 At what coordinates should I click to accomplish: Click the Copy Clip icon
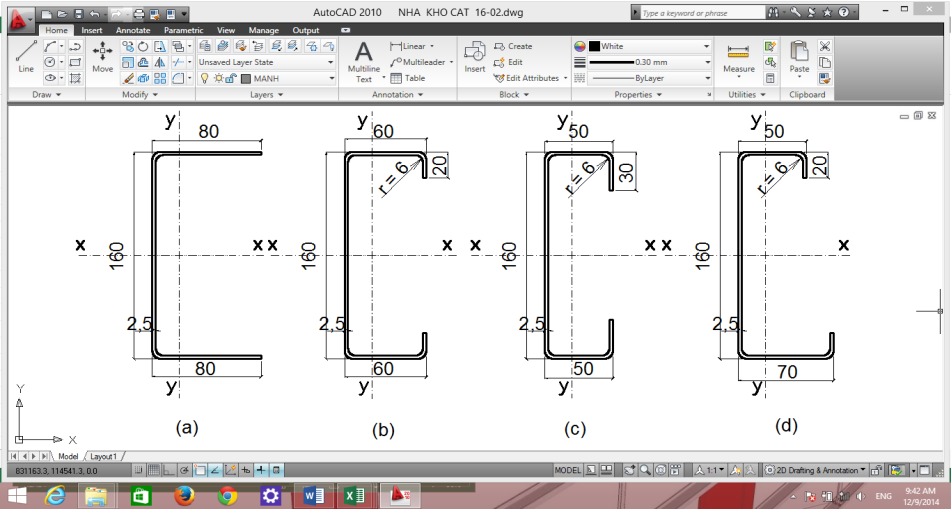[x=824, y=62]
